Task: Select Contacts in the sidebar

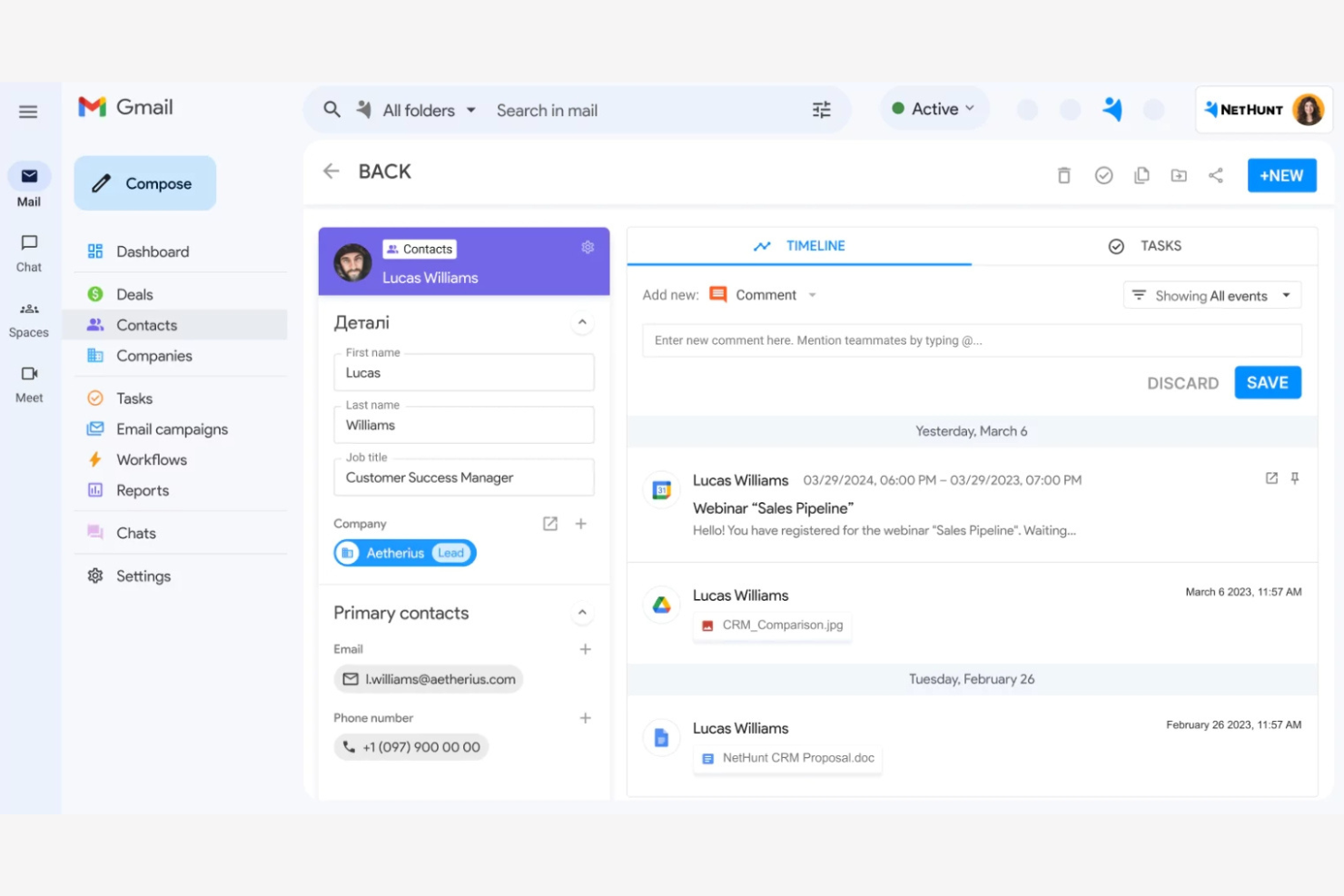Action: 174,325
